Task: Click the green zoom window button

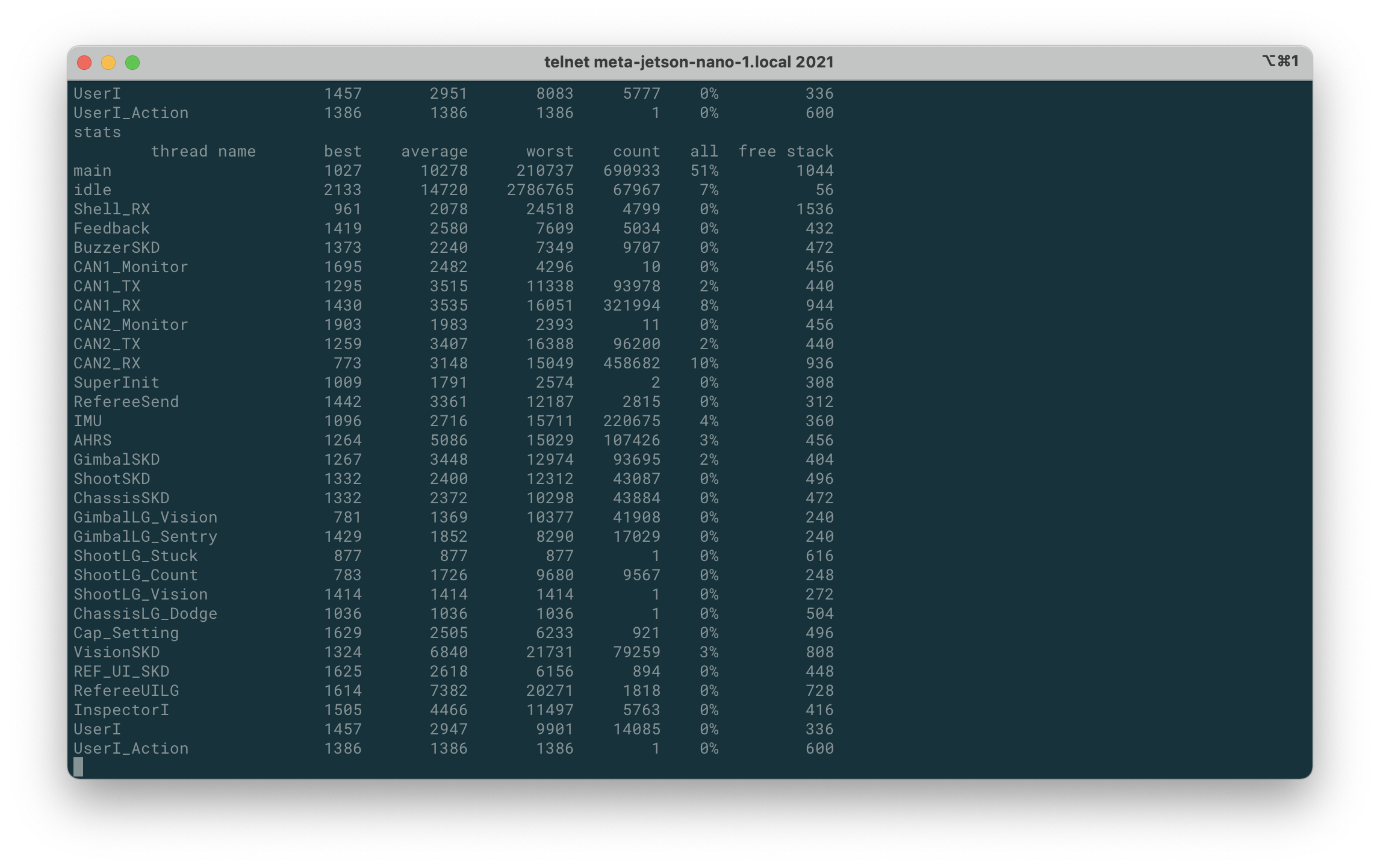Action: [132, 63]
